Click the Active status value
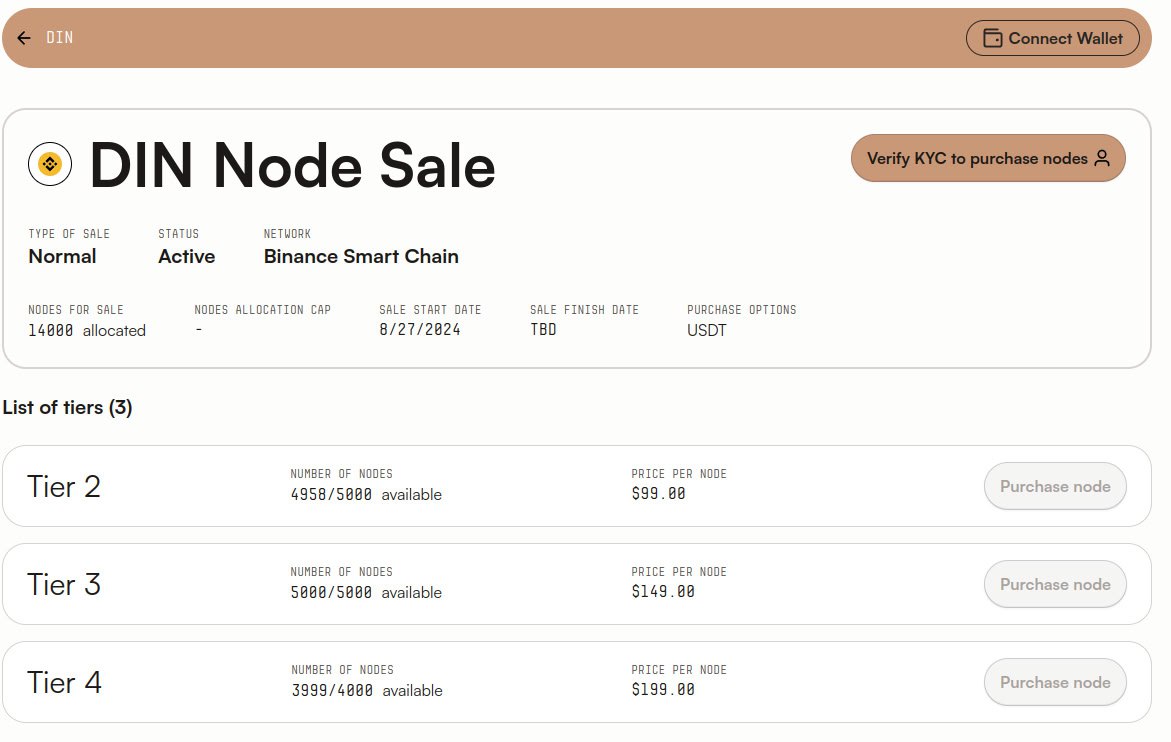 (186, 257)
